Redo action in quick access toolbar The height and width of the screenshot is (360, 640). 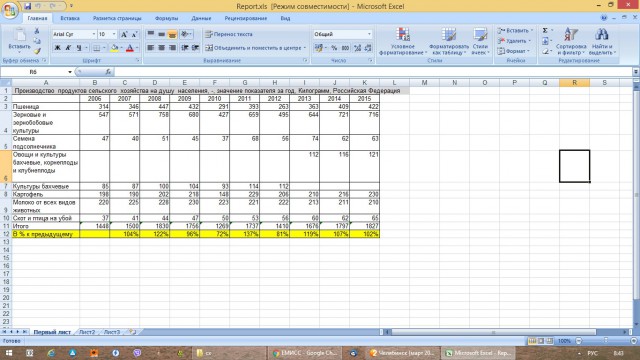pyautogui.click(x=52, y=6)
